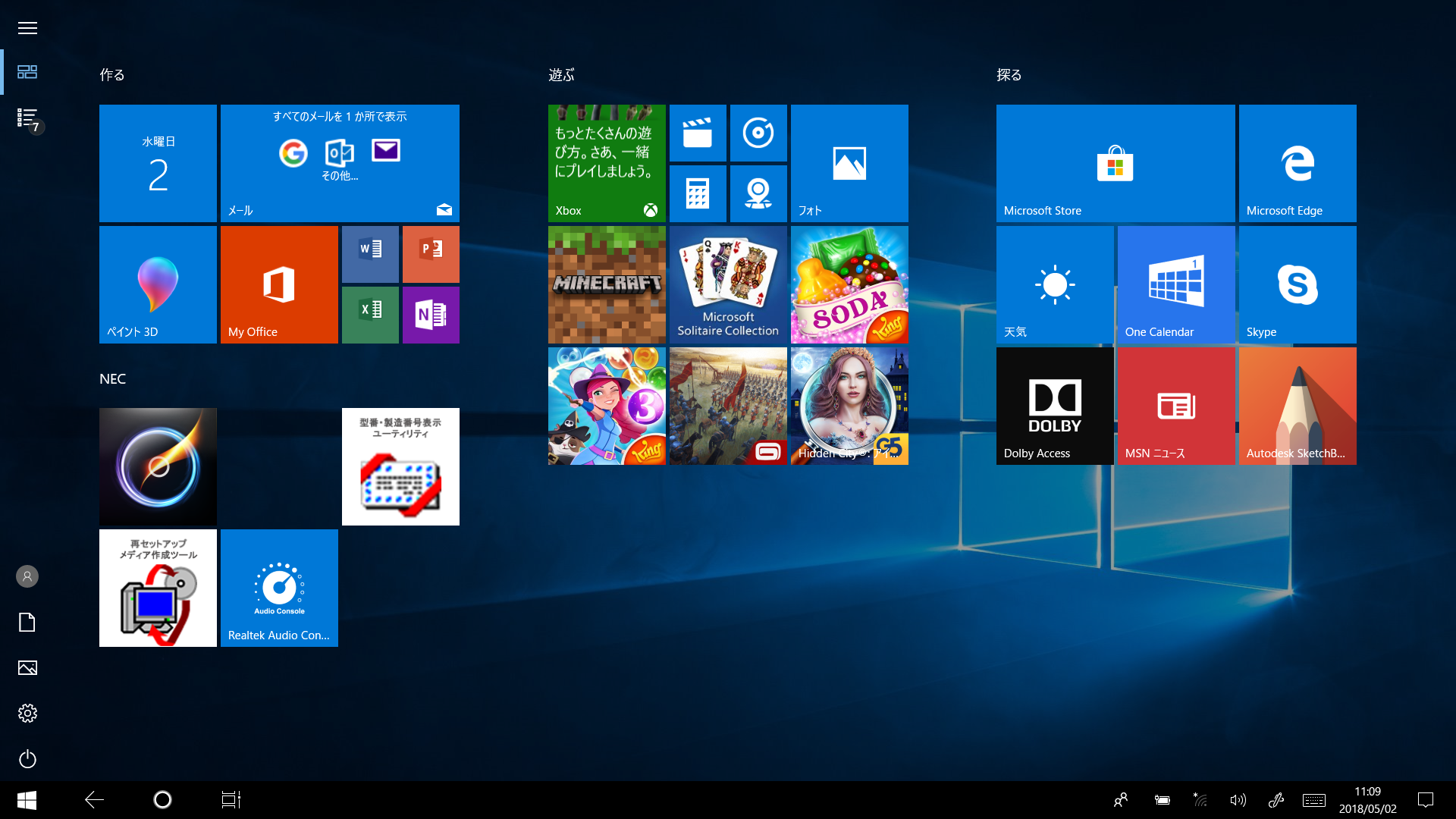Open the Power options button
Screen dimensions: 1456x819
[x=27, y=758]
